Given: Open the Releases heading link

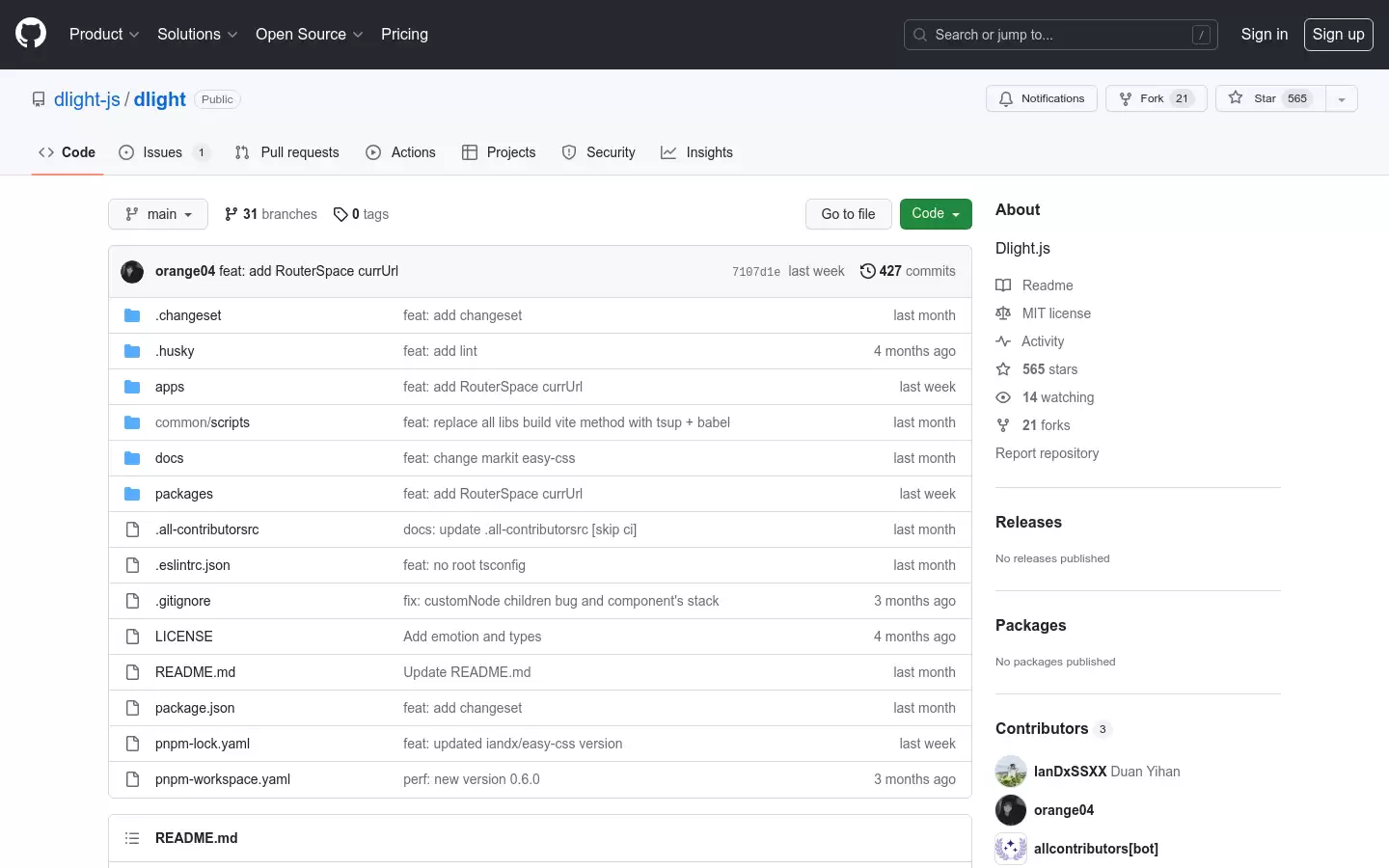Looking at the screenshot, I should (1028, 522).
